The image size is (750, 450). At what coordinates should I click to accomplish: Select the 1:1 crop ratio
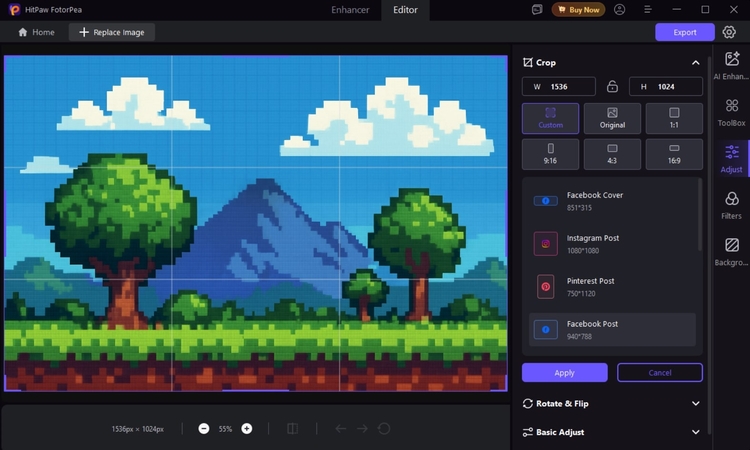674,118
